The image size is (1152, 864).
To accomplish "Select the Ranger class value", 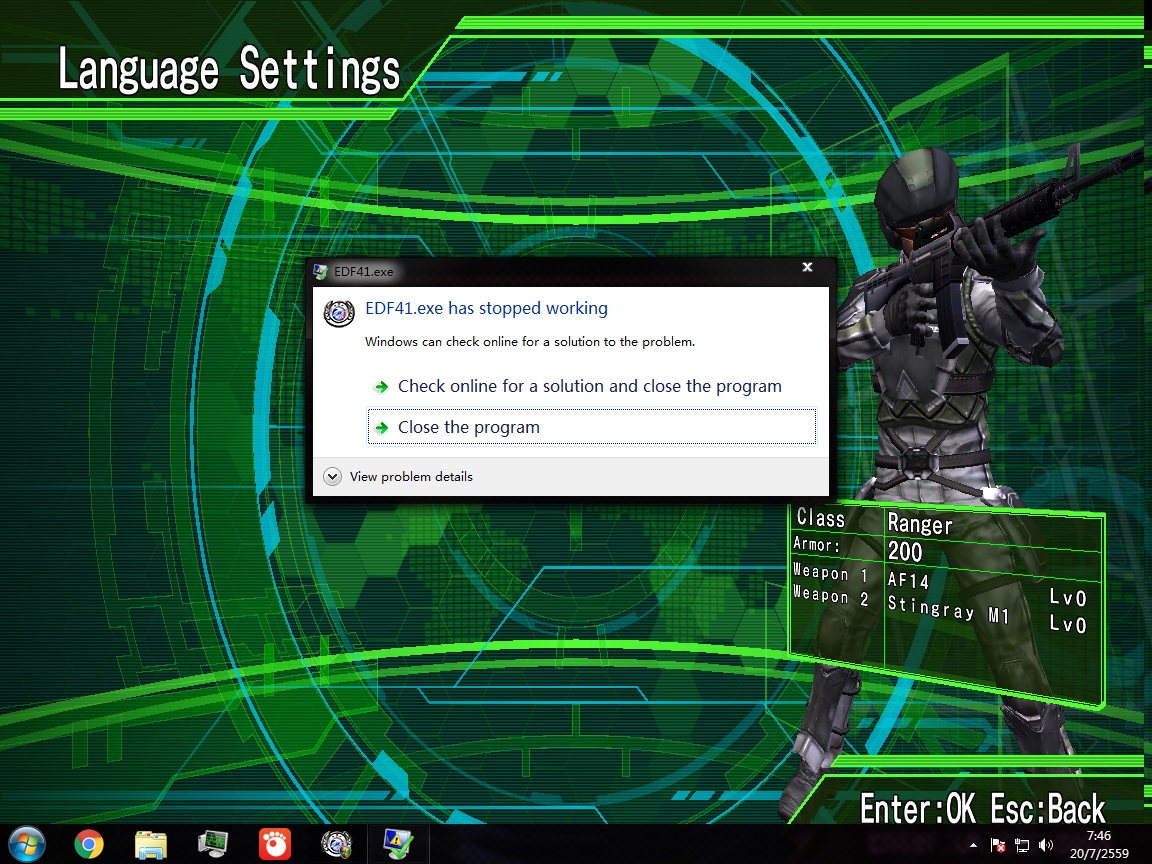I will 920,524.
